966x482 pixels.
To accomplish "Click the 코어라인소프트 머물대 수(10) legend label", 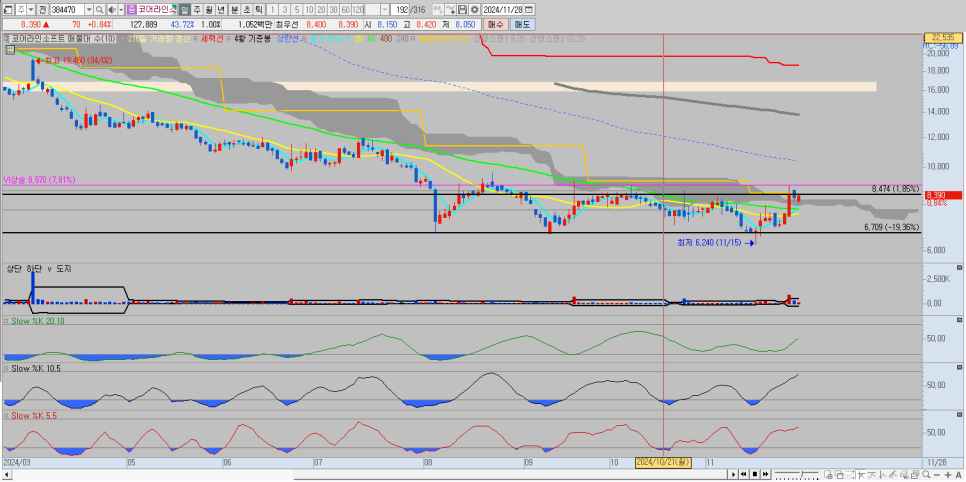I will tap(63, 38).
